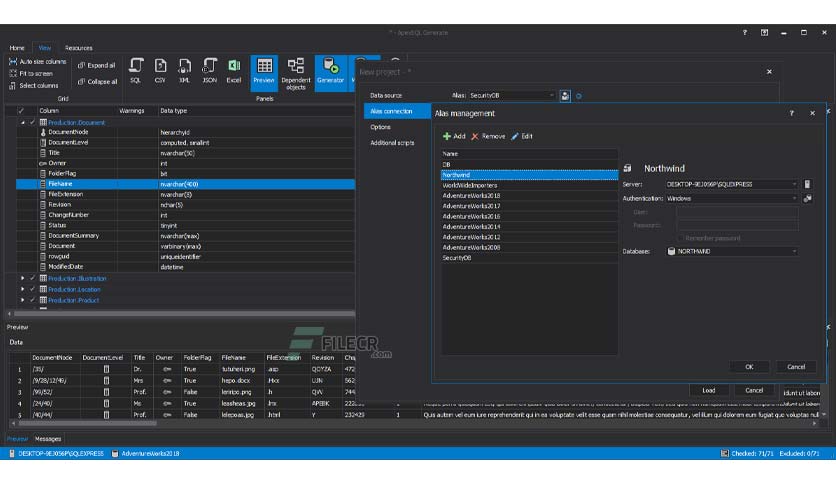Screen dimensions: 836x484
Task: Click Auto size columns in the ribbon
Action: (x=38, y=62)
